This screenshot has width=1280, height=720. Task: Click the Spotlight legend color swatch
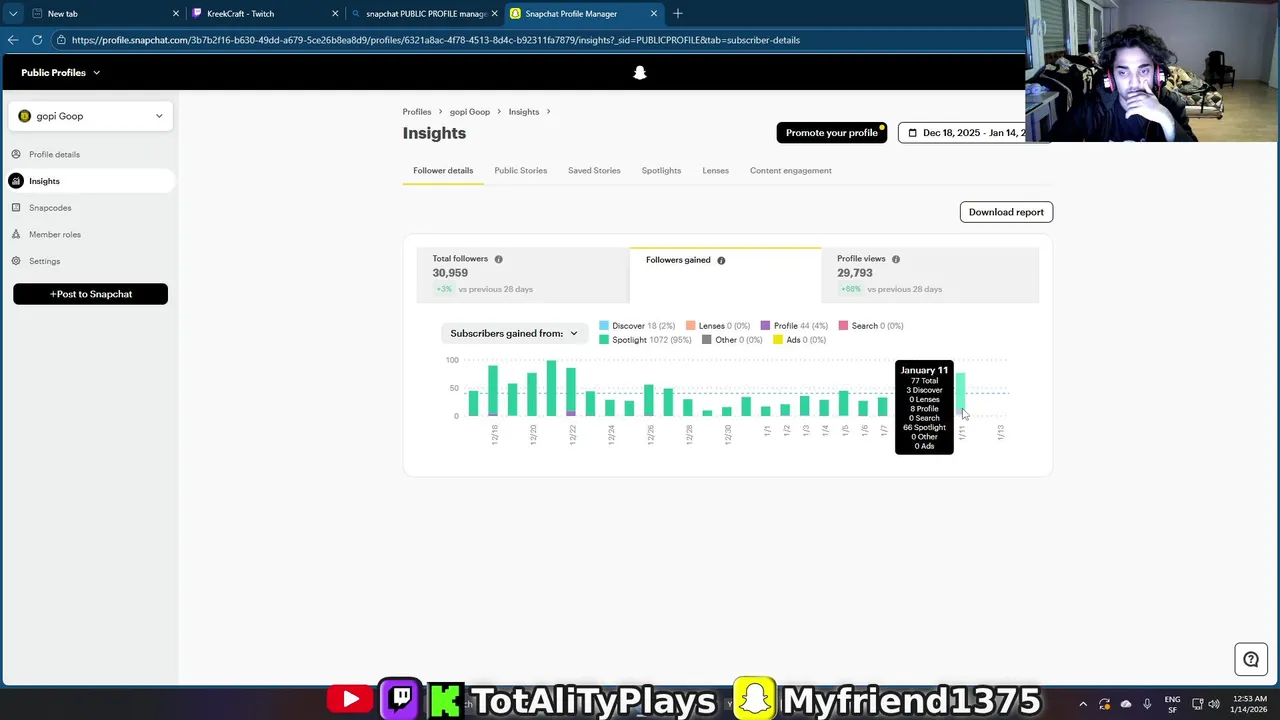(604, 340)
